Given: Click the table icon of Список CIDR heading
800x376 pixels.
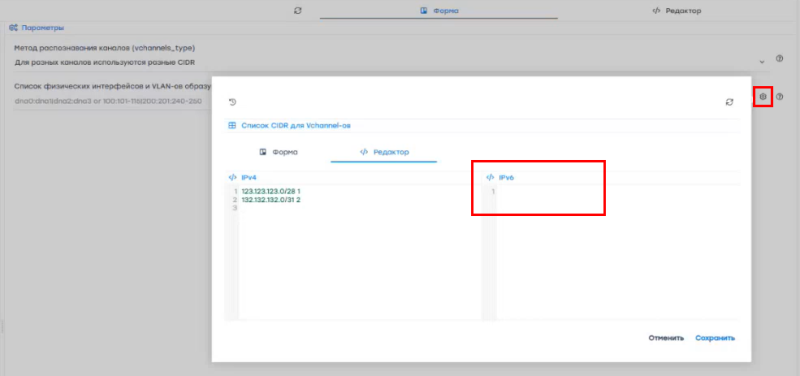Looking at the screenshot, I should (232, 126).
